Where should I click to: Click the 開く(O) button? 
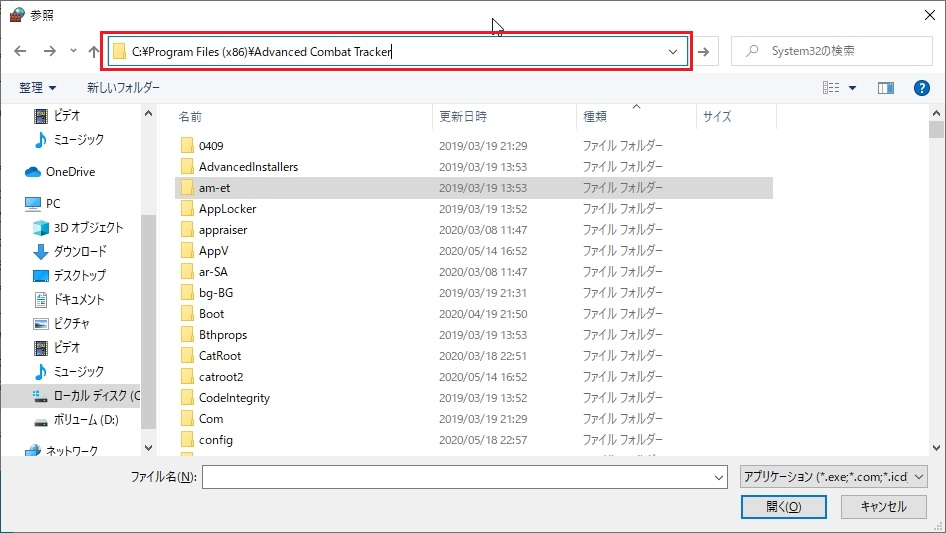pyautogui.click(x=784, y=507)
